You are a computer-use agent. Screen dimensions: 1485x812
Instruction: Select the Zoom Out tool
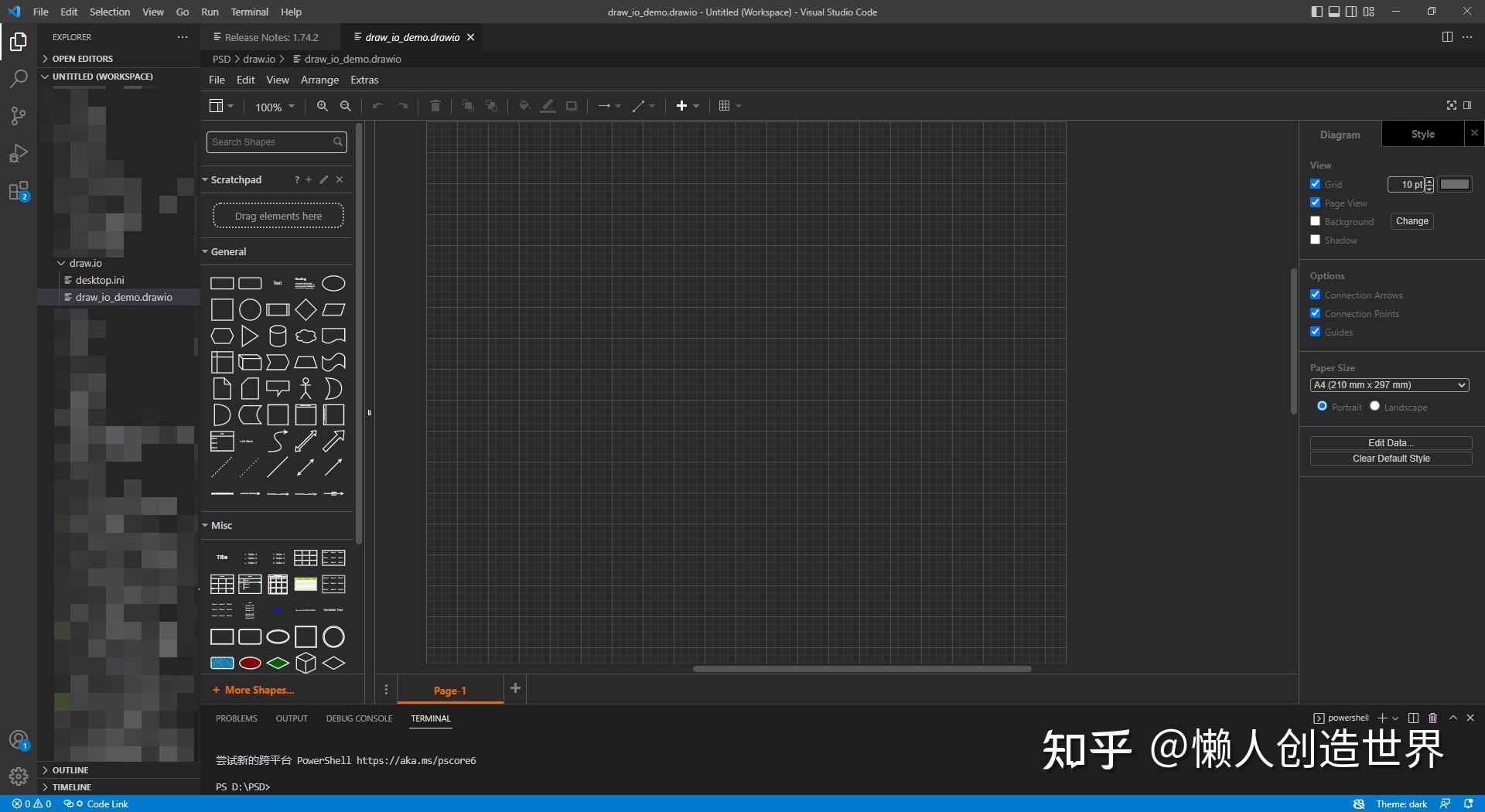click(345, 106)
